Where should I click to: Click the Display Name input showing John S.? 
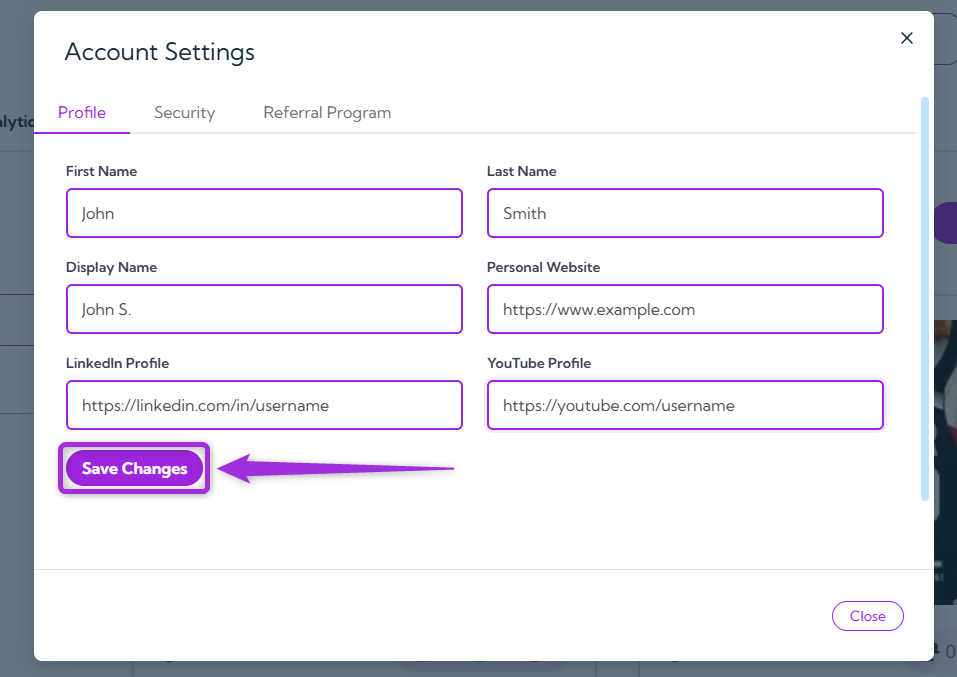pyautogui.click(x=264, y=309)
